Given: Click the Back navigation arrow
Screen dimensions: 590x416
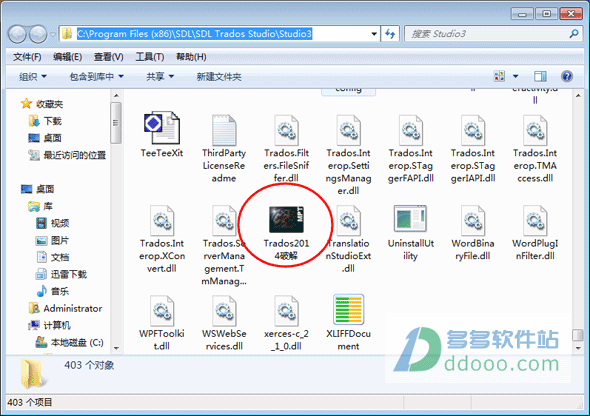Looking at the screenshot, I should click(17, 34).
